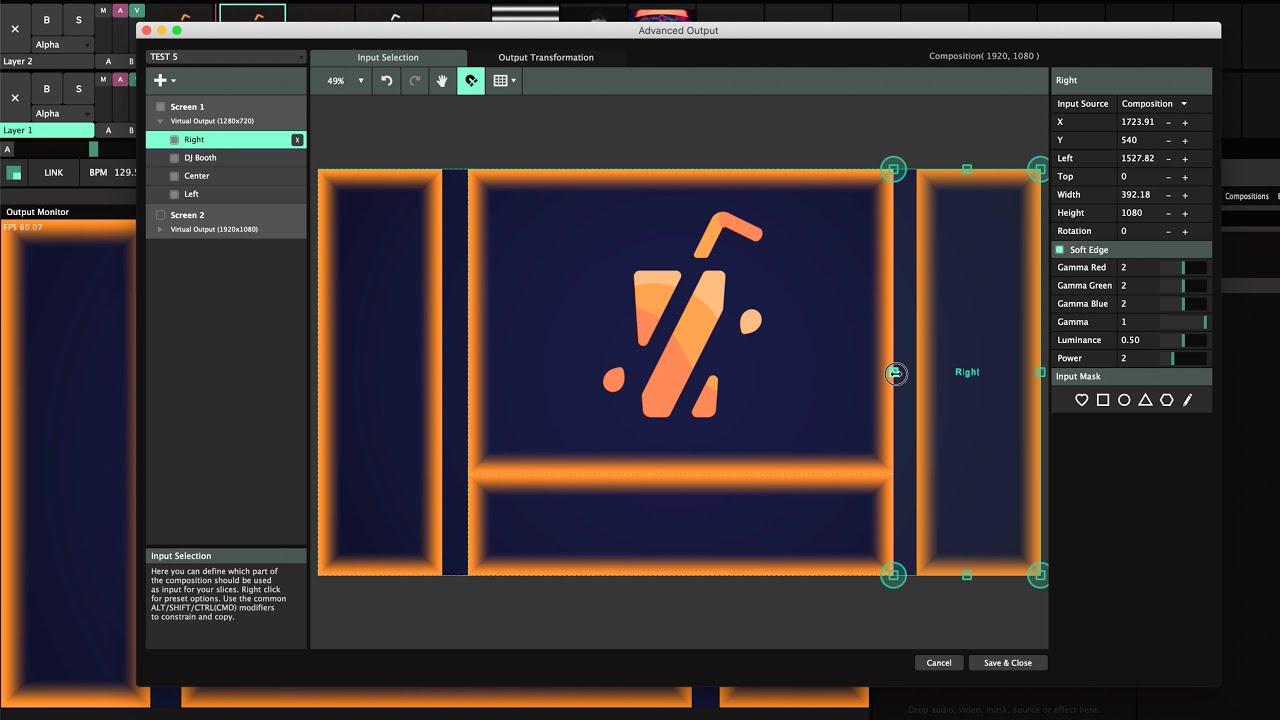The image size is (1280, 720).
Task: Open the grid options icon
Action: [500, 81]
